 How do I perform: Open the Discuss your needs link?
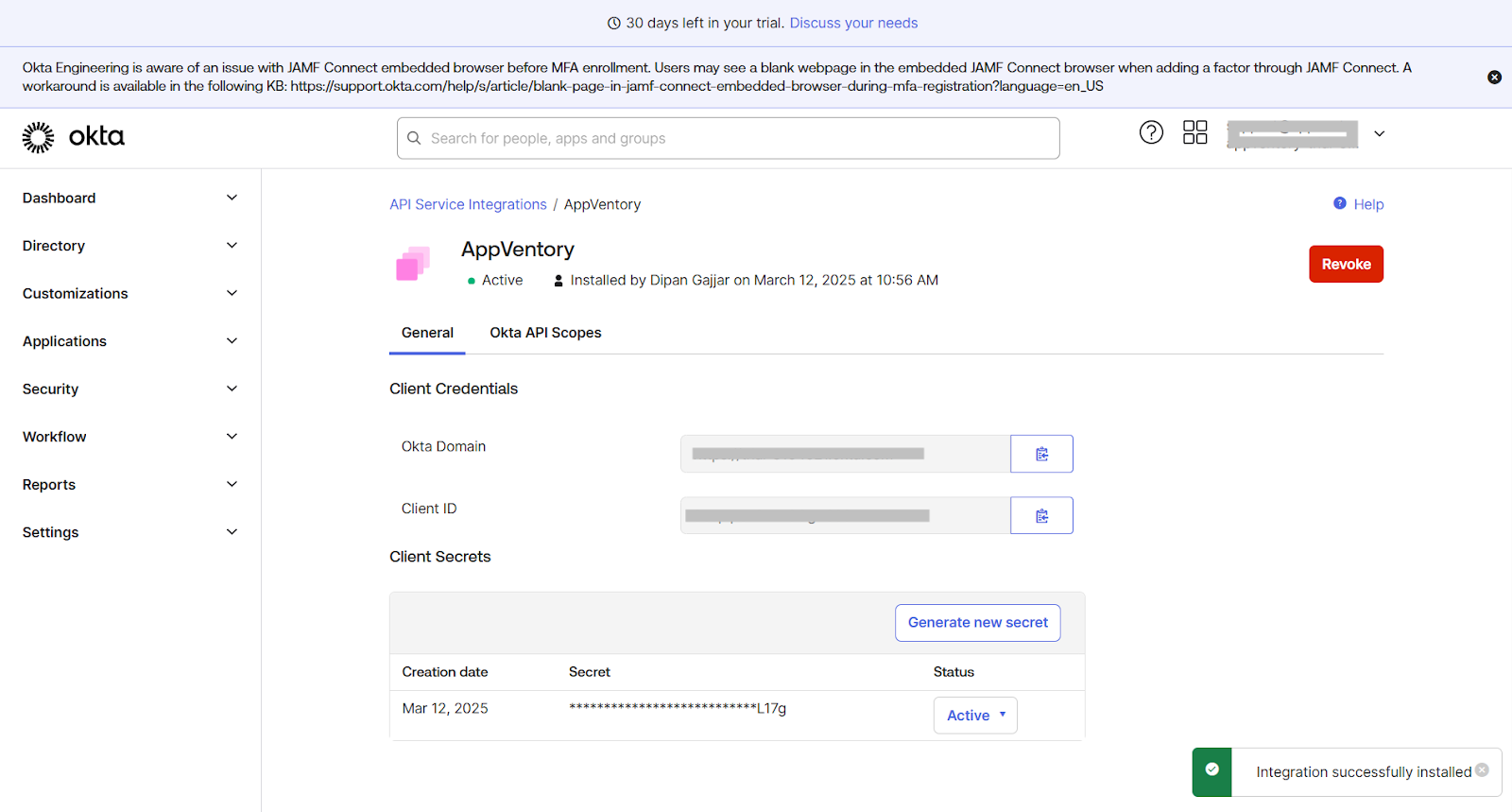tap(853, 23)
